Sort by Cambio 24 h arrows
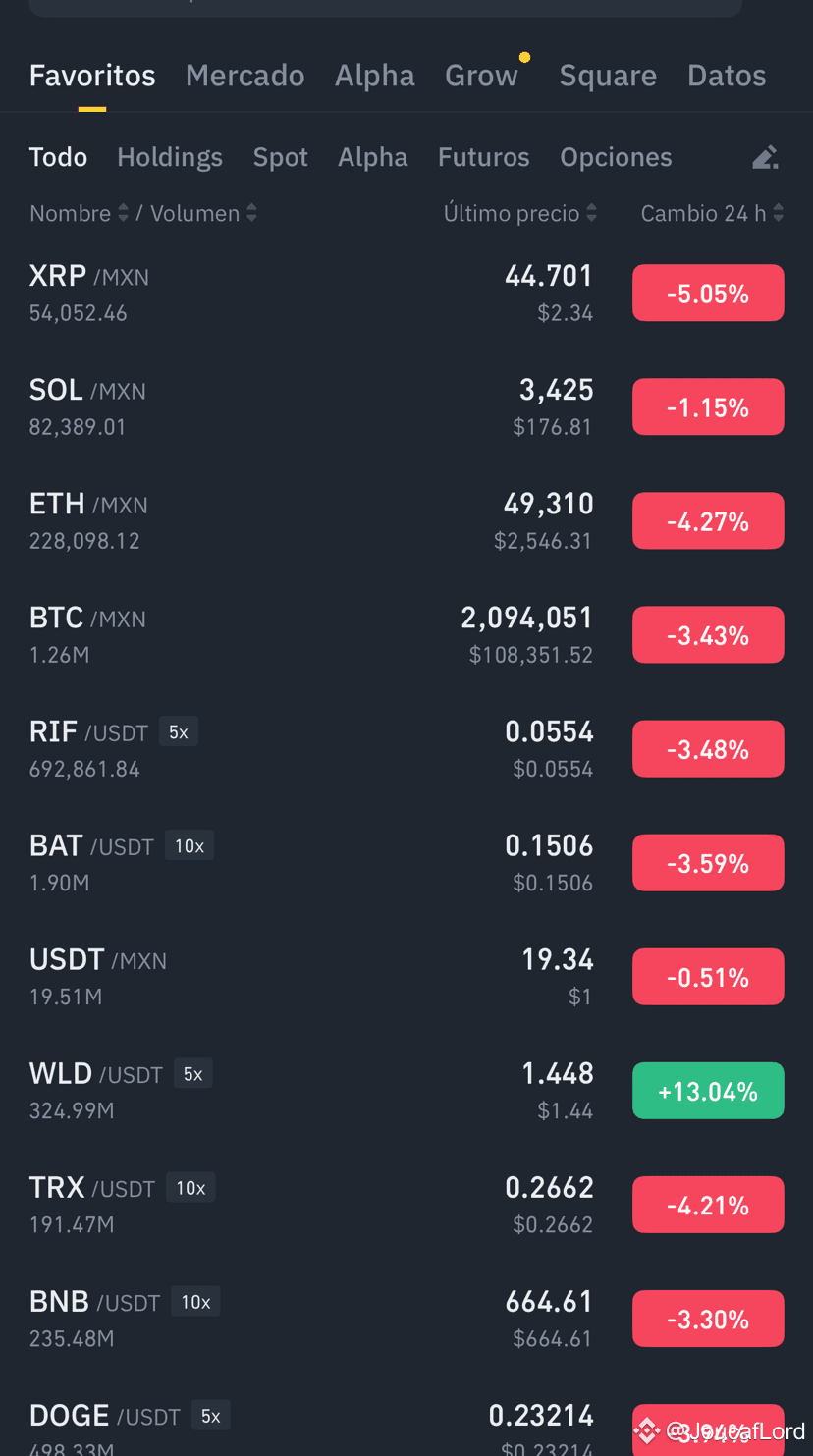 coord(778,213)
